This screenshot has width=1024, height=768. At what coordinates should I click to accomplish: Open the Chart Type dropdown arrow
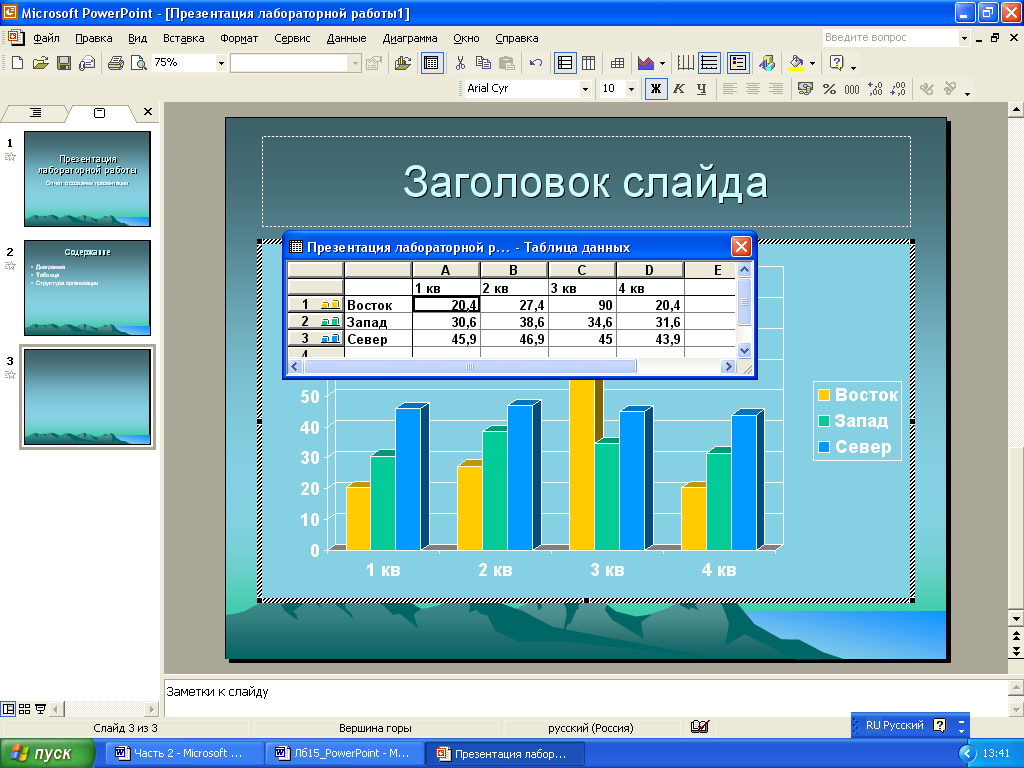[x=662, y=63]
